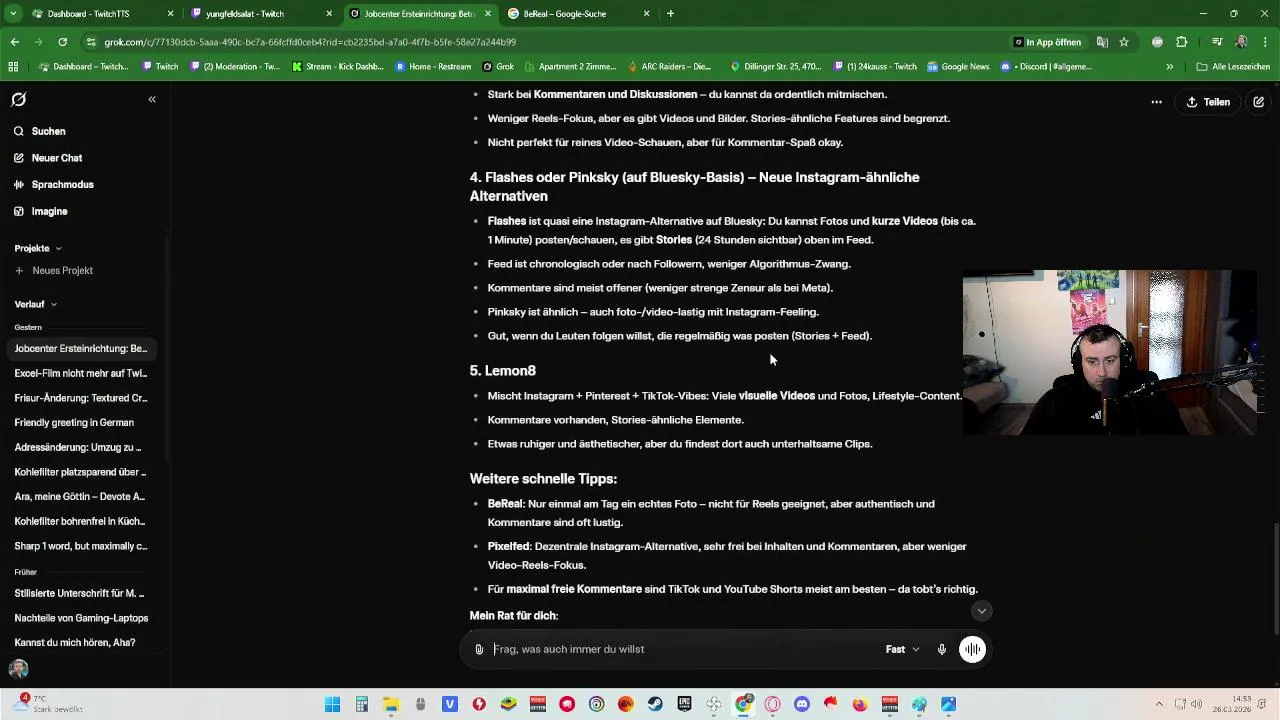Open the Chrome tab search dropdown
The height and width of the screenshot is (720, 1280).
pos(13,14)
